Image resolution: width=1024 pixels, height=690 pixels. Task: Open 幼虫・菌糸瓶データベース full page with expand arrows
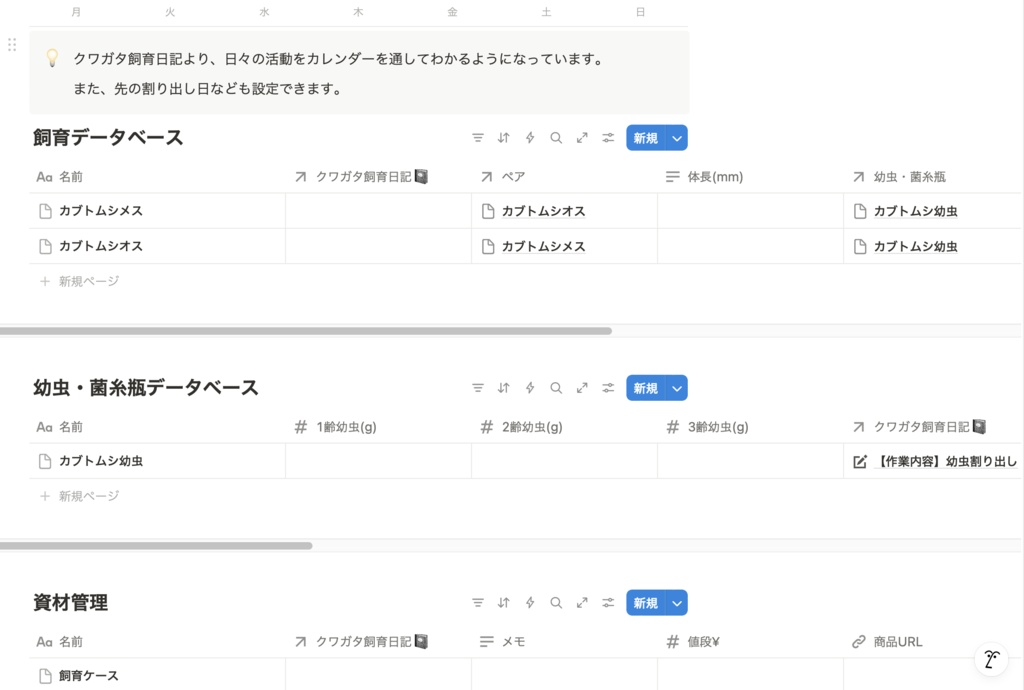pos(582,388)
